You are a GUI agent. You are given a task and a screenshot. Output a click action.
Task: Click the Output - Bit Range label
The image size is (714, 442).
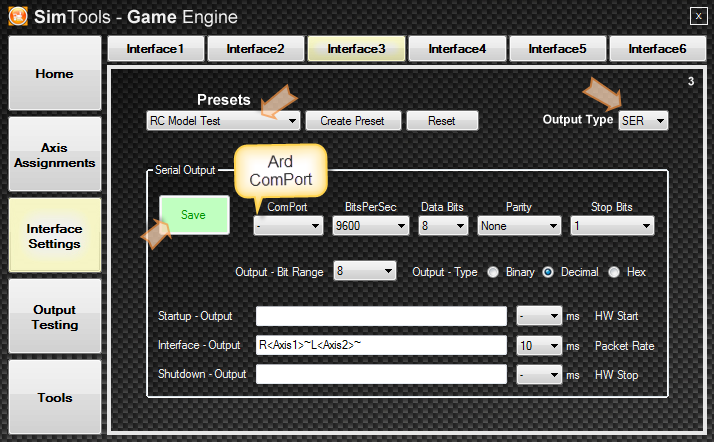click(x=279, y=272)
